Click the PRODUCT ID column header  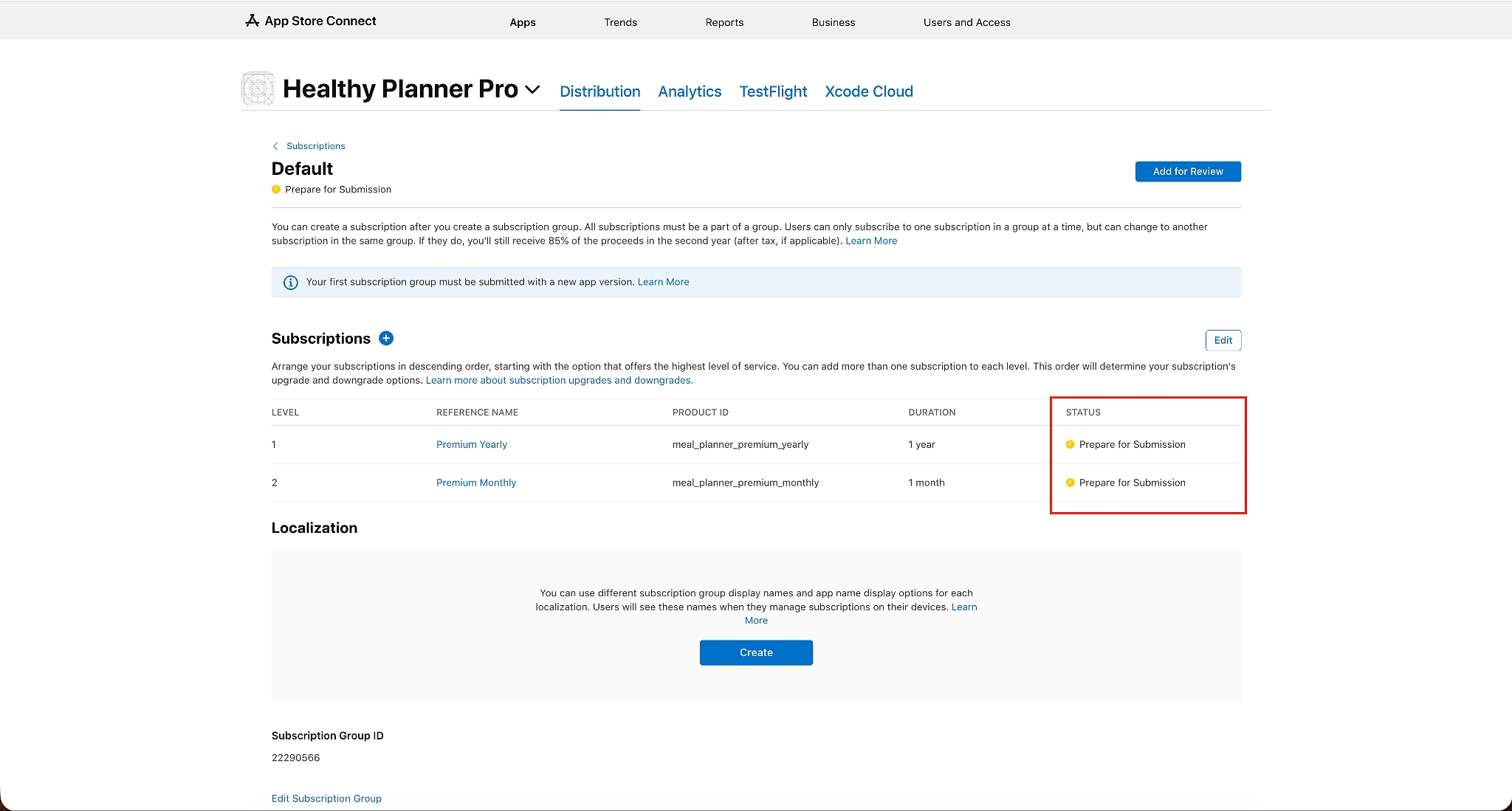(x=701, y=413)
